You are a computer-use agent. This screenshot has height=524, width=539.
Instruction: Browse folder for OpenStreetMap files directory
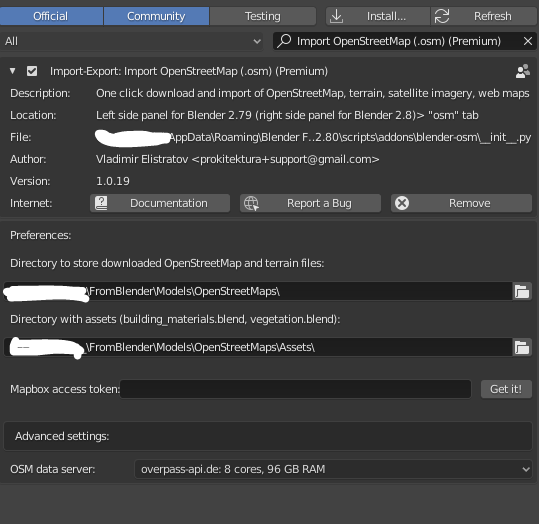coord(522,291)
